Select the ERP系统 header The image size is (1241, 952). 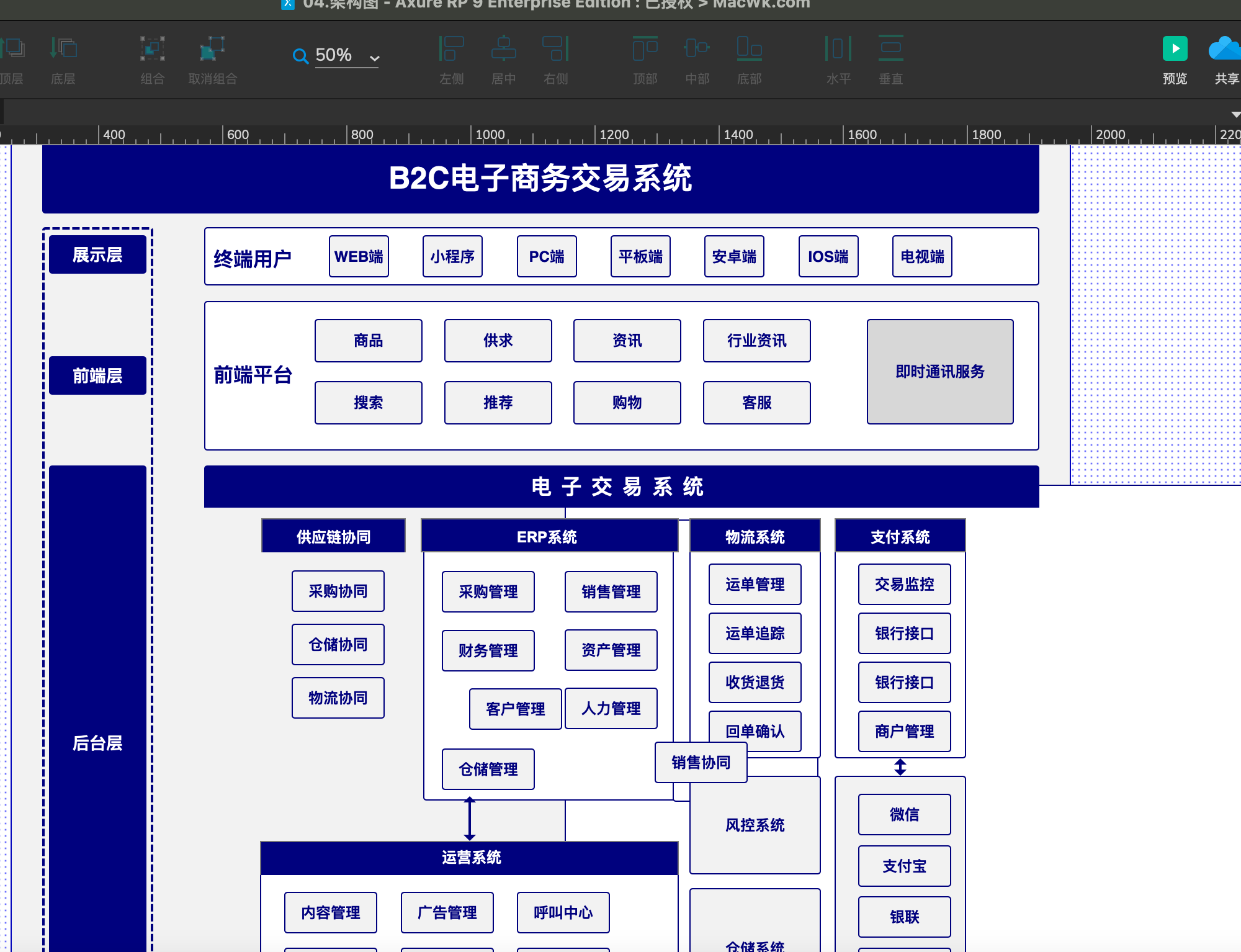(x=550, y=536)
